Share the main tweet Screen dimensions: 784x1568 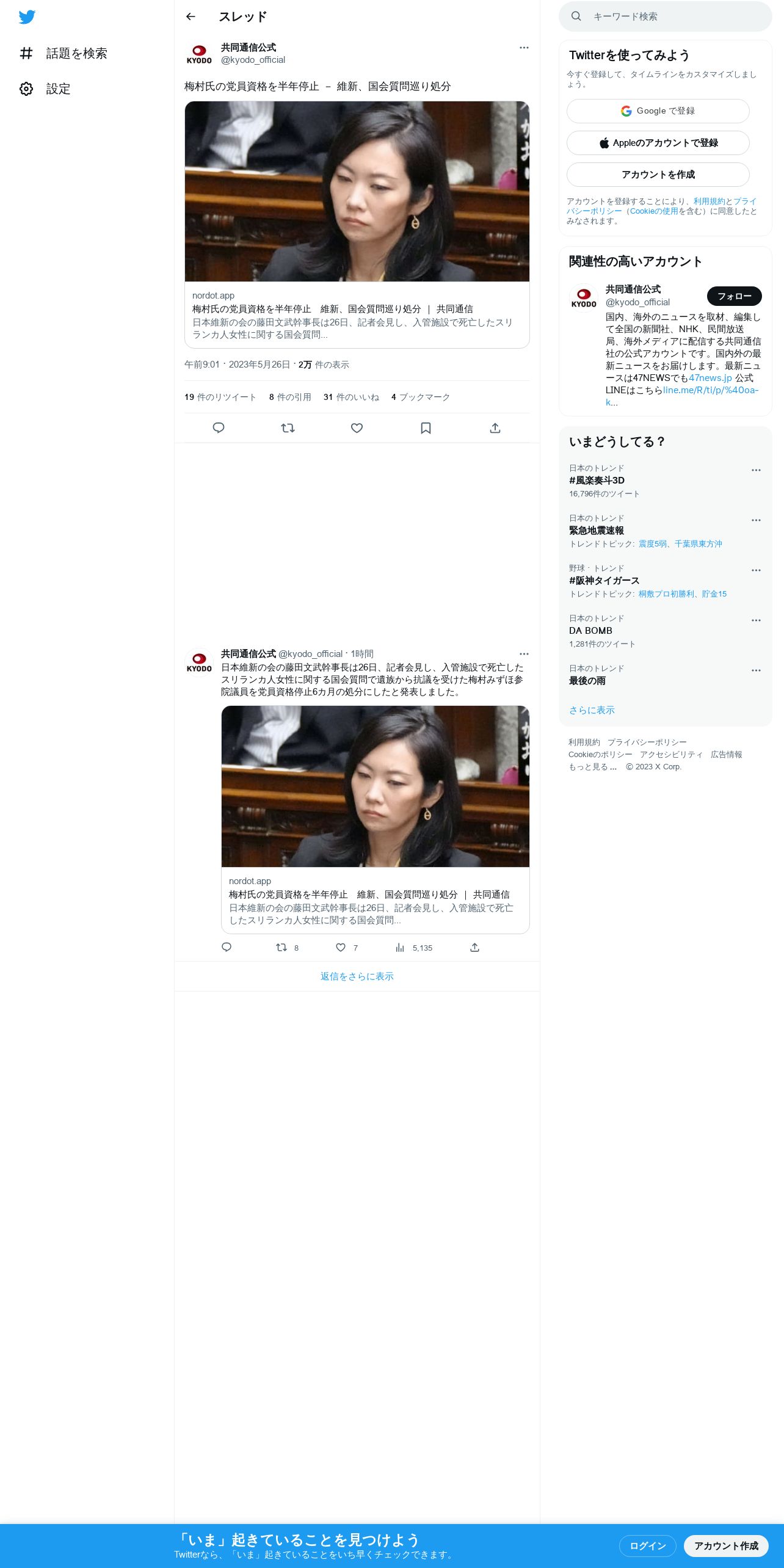point(495,428)
